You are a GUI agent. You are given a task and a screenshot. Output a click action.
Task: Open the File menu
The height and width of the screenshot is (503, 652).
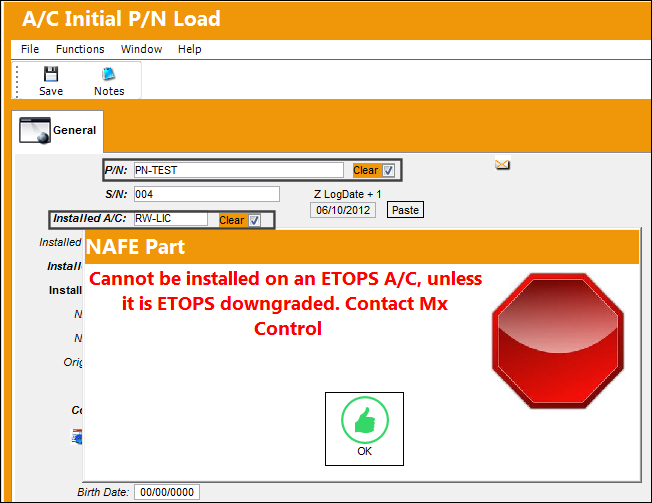(30, 49)
